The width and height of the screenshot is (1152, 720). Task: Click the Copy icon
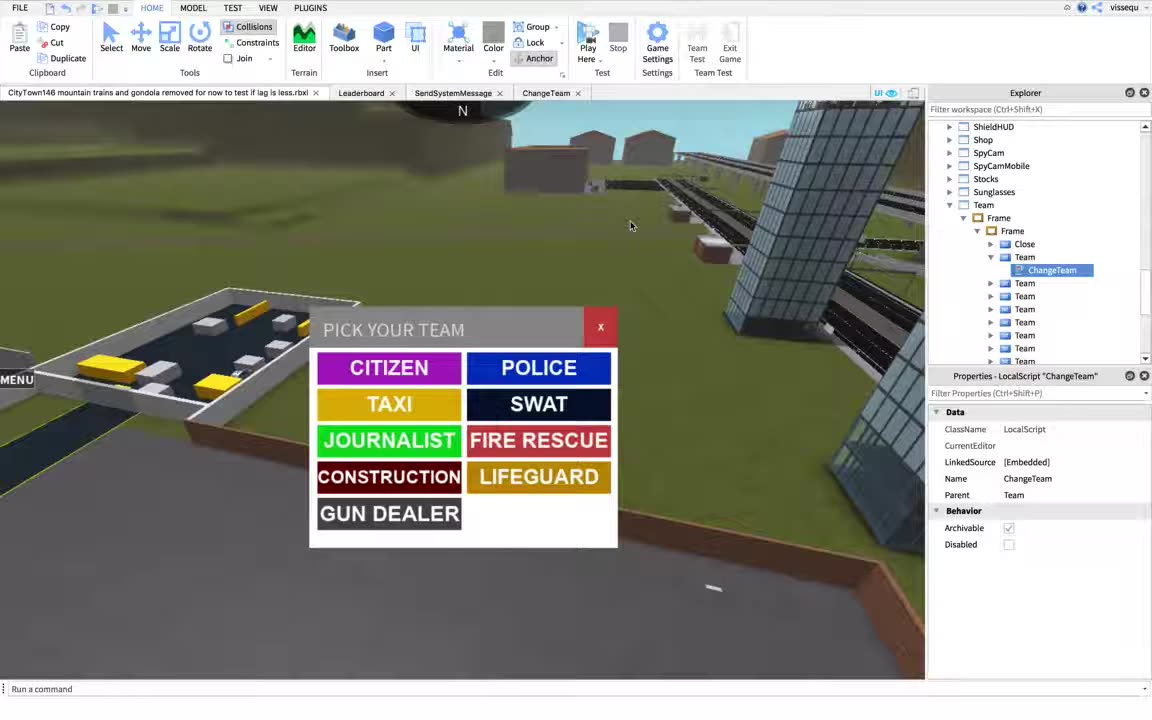click(43, 26)
